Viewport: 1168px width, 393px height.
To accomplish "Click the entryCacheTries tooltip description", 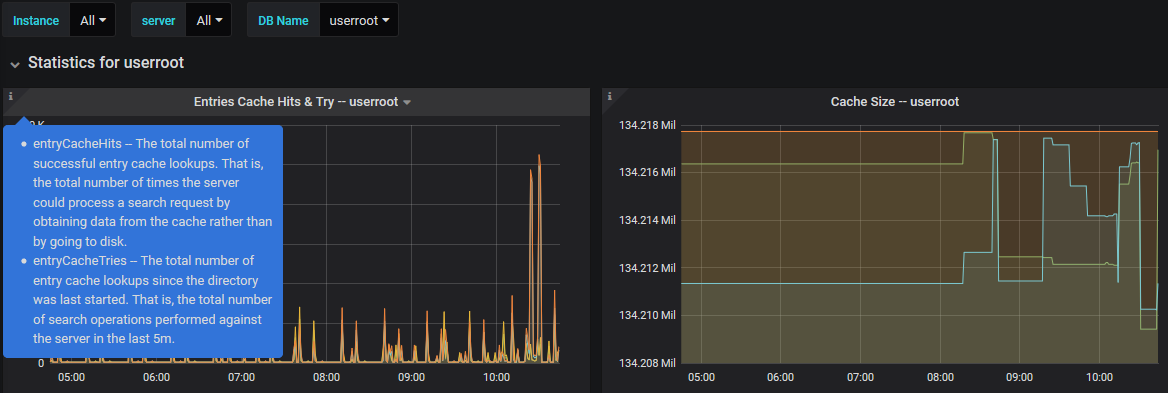I will [x=153, y=299].
